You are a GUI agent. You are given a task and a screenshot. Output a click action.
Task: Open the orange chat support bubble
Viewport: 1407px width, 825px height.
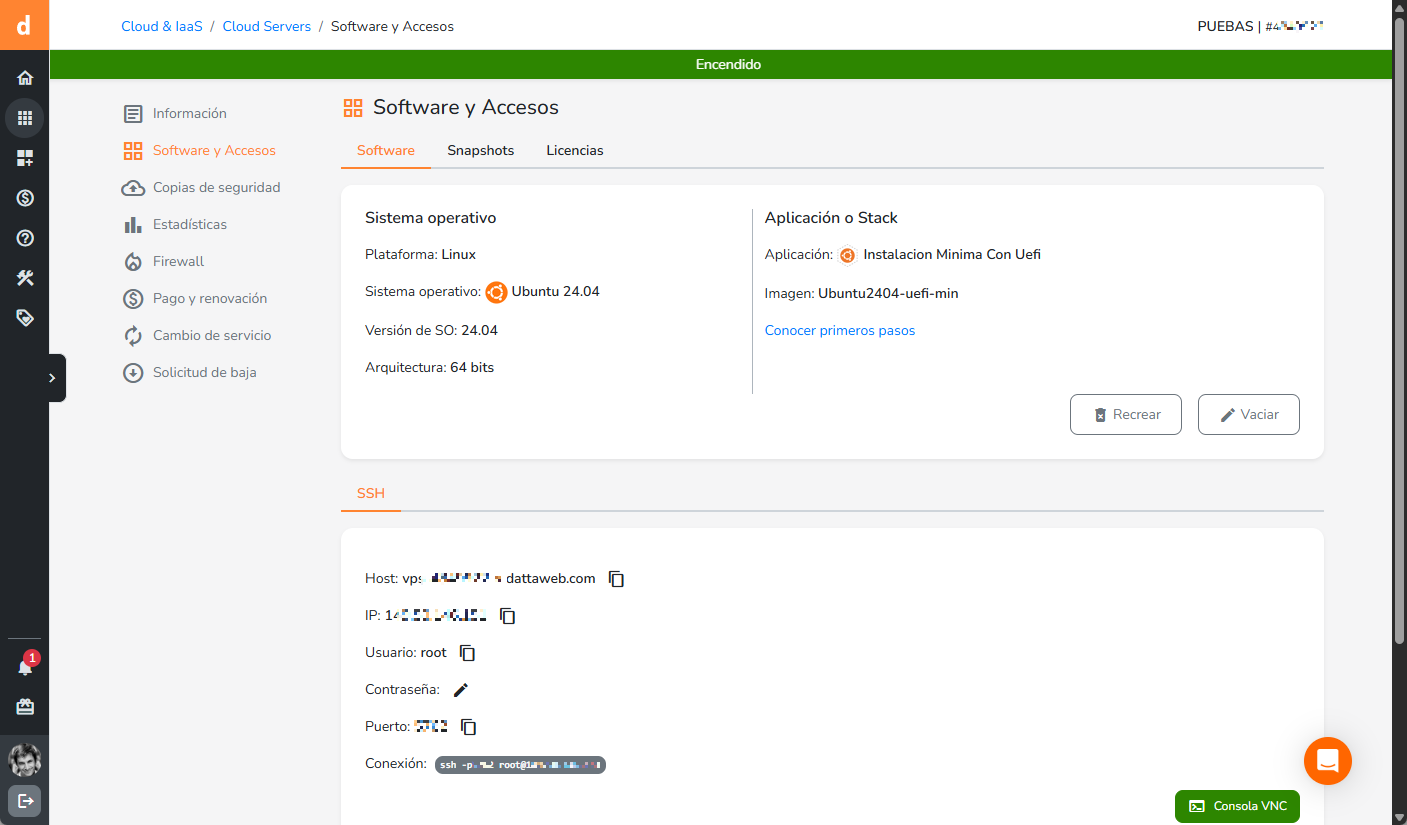pos(1328,761)
